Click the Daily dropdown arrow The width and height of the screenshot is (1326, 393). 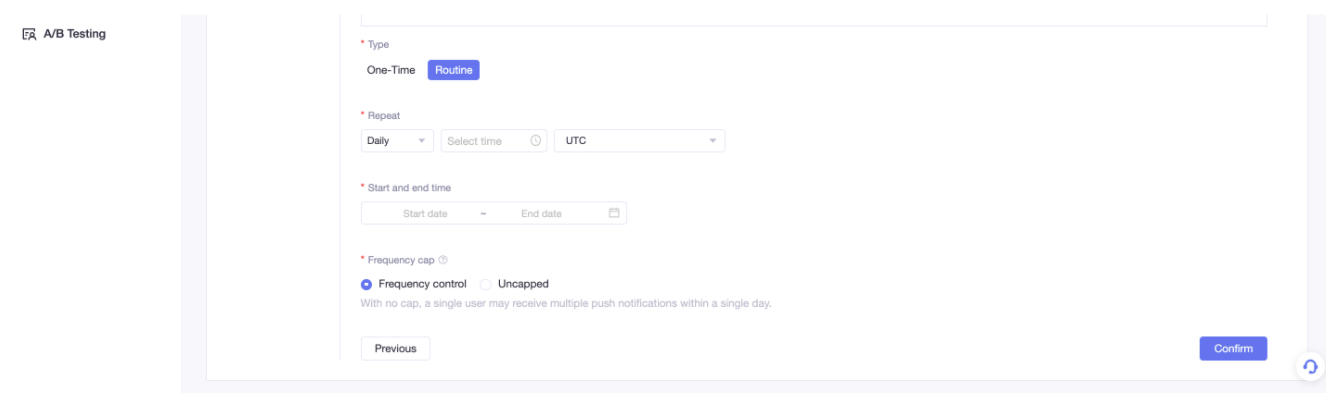[421, 141]
